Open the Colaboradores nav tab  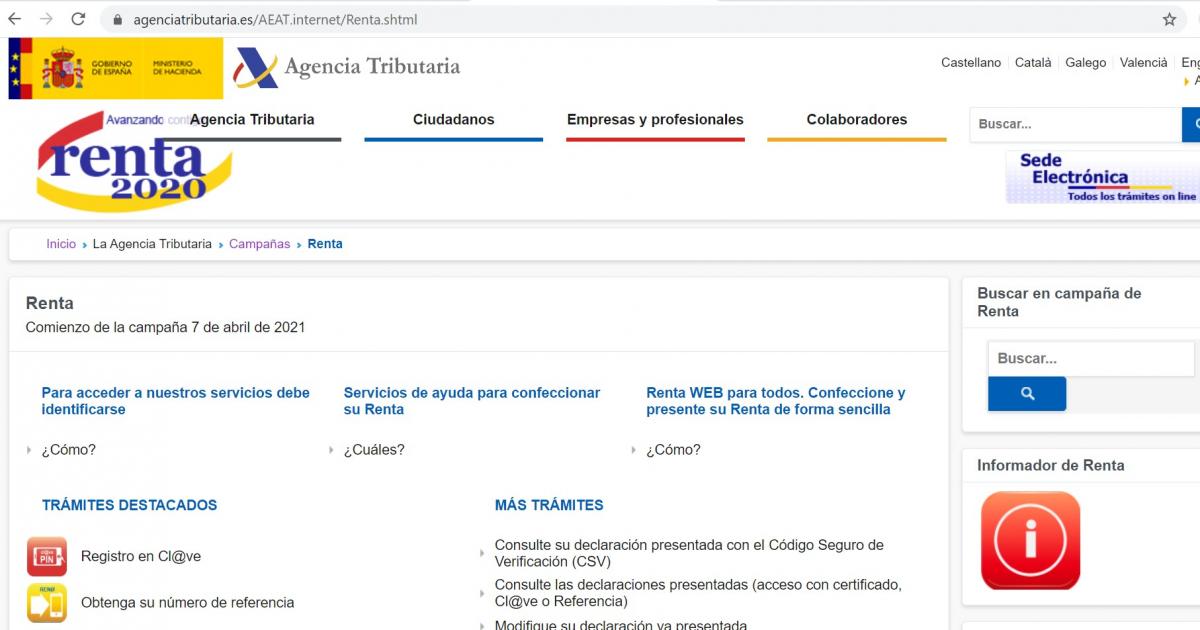click(x=857, y=120)
